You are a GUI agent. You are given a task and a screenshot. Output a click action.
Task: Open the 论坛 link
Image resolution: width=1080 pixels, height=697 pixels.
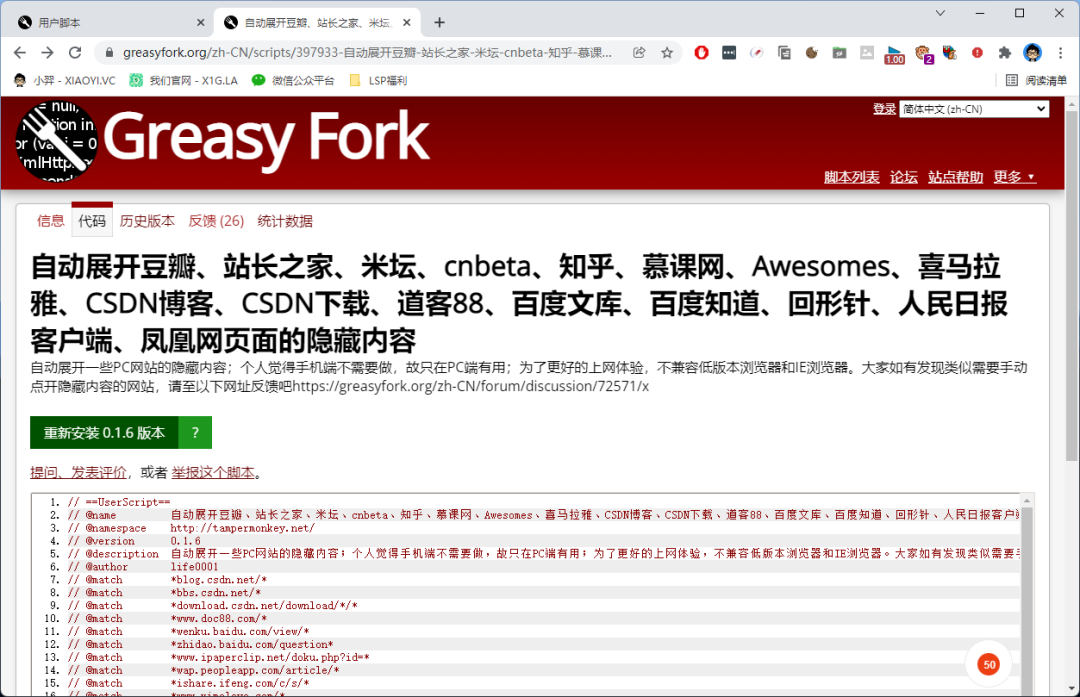(904, 177)
